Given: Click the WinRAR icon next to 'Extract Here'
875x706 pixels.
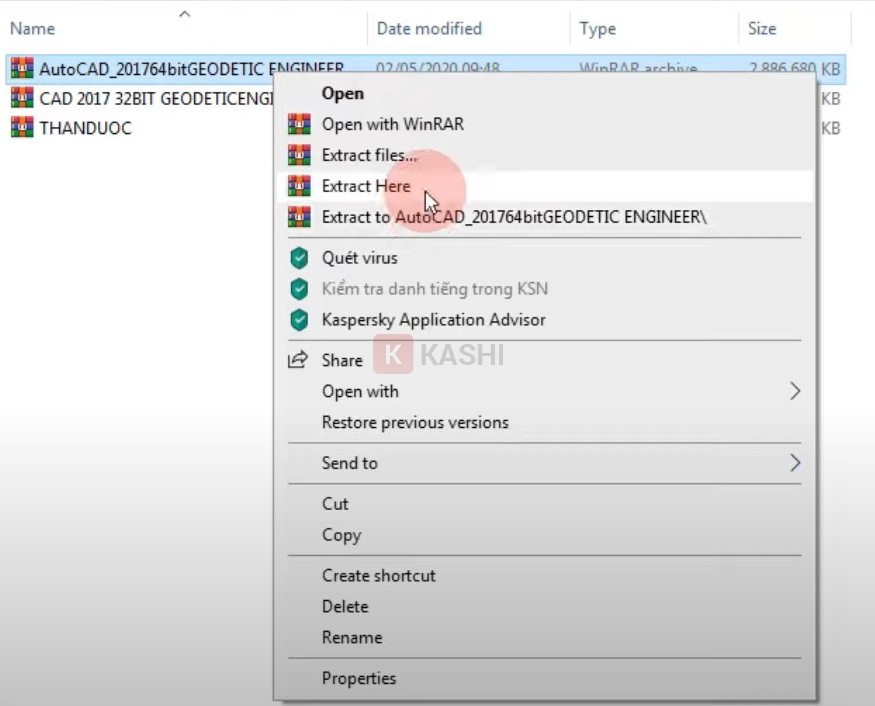Looking at the screenshot, I should click(298, 185).
